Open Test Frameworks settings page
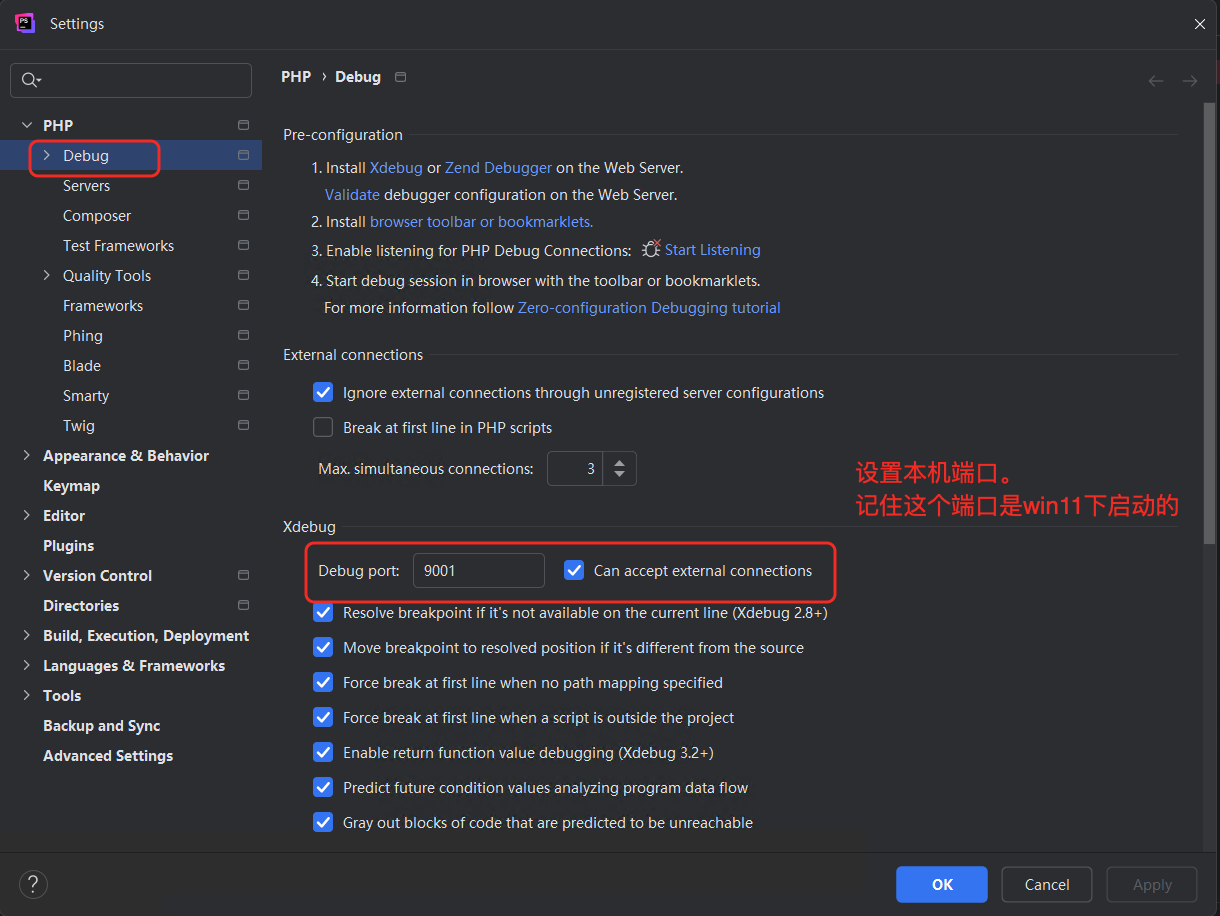 coord(118,245)
